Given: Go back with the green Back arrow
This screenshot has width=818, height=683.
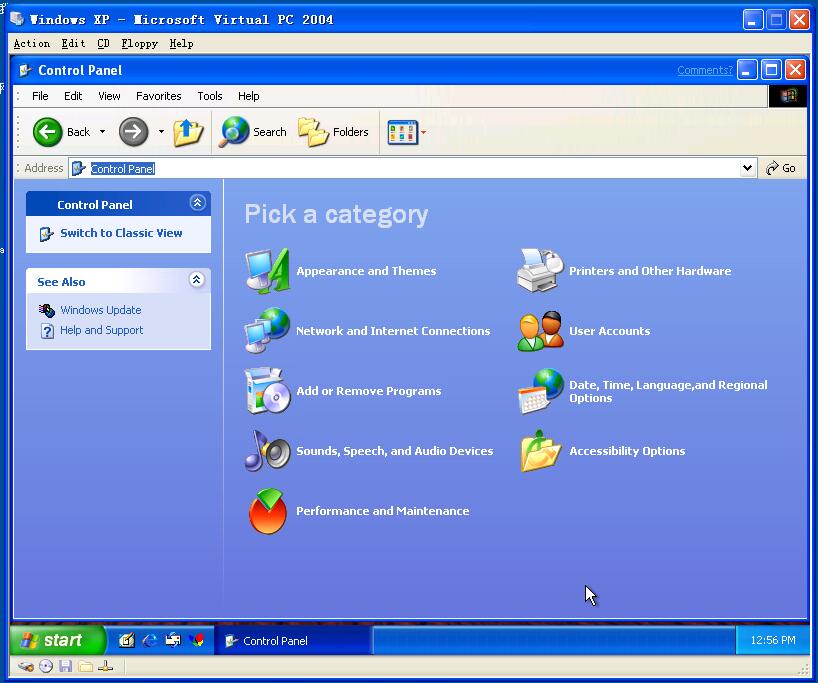Looking at the screenshot, I should pyautogui.click(x=47, y=132).
